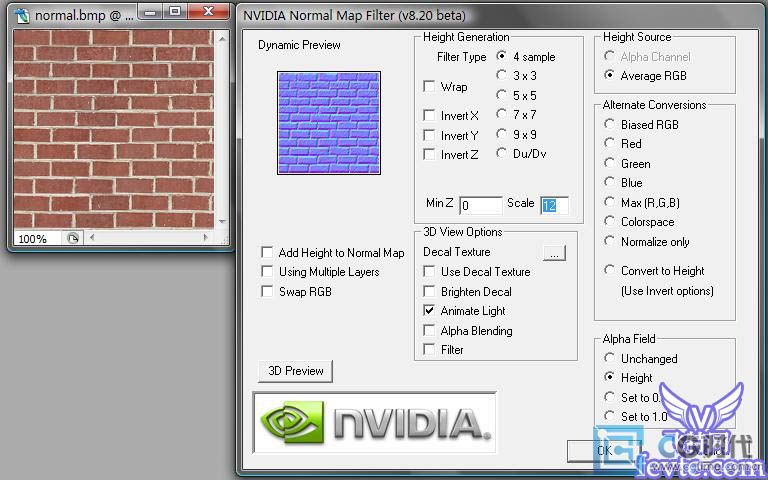Click the Min Z input field
The width and height of the screenshot is (768, 480).
(480, 205)
